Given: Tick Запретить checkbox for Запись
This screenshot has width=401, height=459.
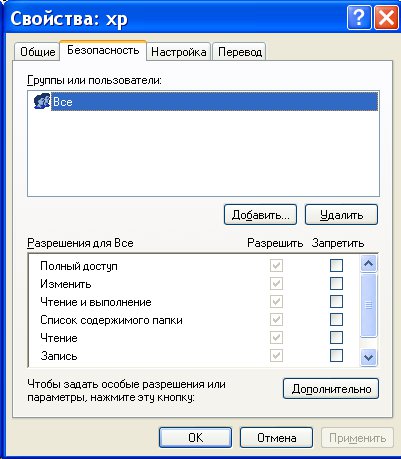Looking at the screenshot, I should [x=336, y=355].
